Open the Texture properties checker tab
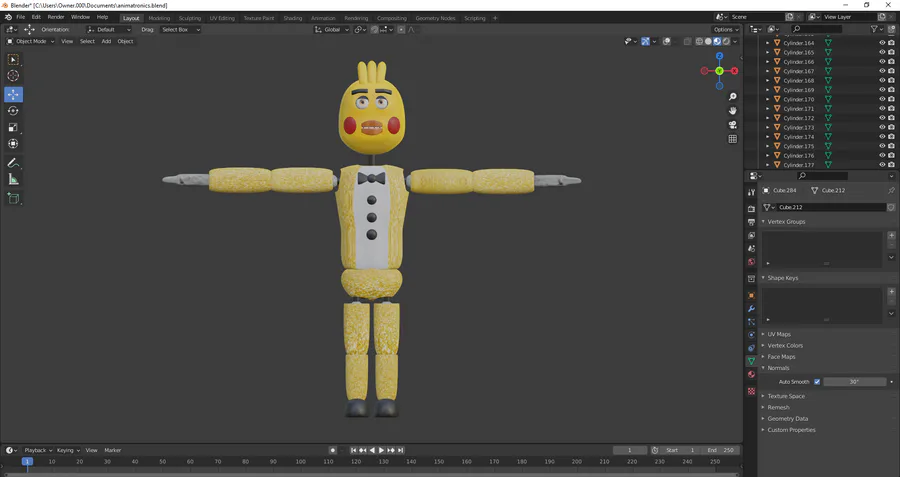This screenshot has height=477, width=900. click(751, 391)
